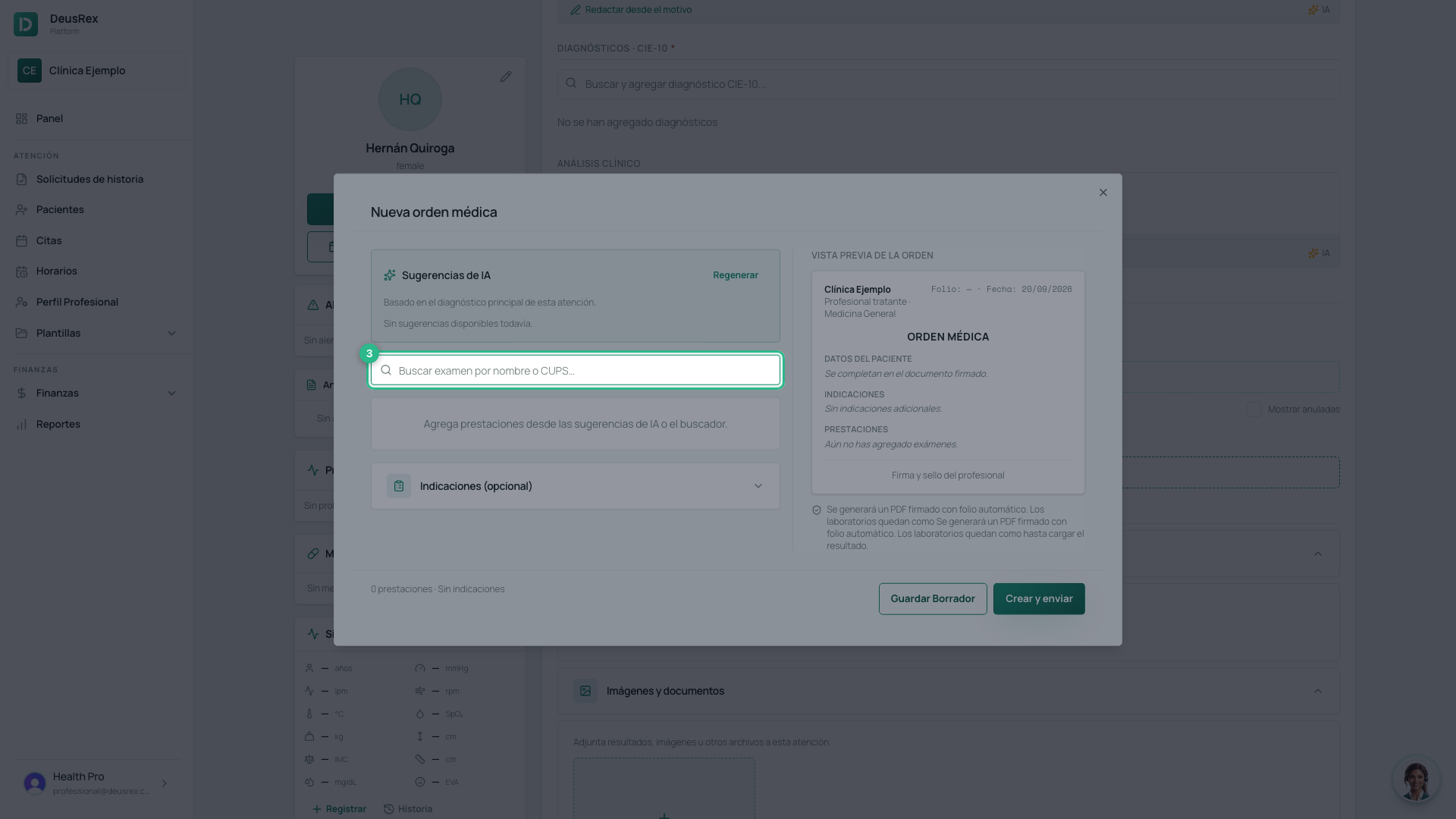Image resolution: width=1456 pixels, height=819 pixels.
Task: Click the Reportes chart icon
Action: [21, 424]
